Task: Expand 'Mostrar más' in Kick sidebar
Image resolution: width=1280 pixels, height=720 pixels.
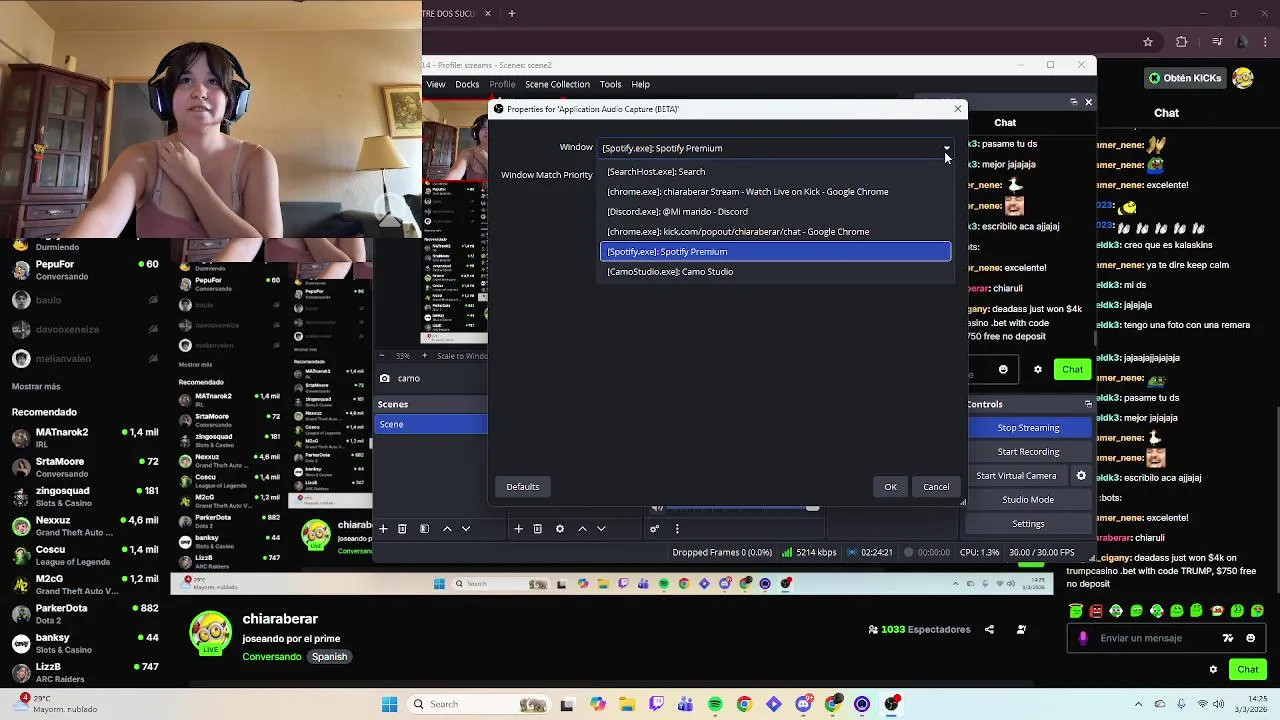Action: point(36,387)
